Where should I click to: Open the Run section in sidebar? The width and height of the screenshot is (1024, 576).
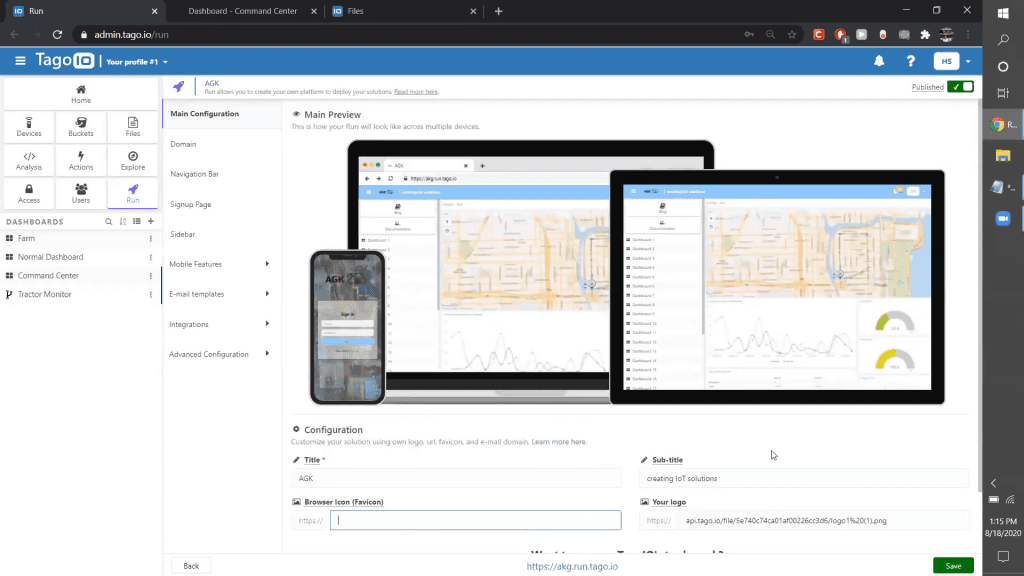(x=133, y=194)
